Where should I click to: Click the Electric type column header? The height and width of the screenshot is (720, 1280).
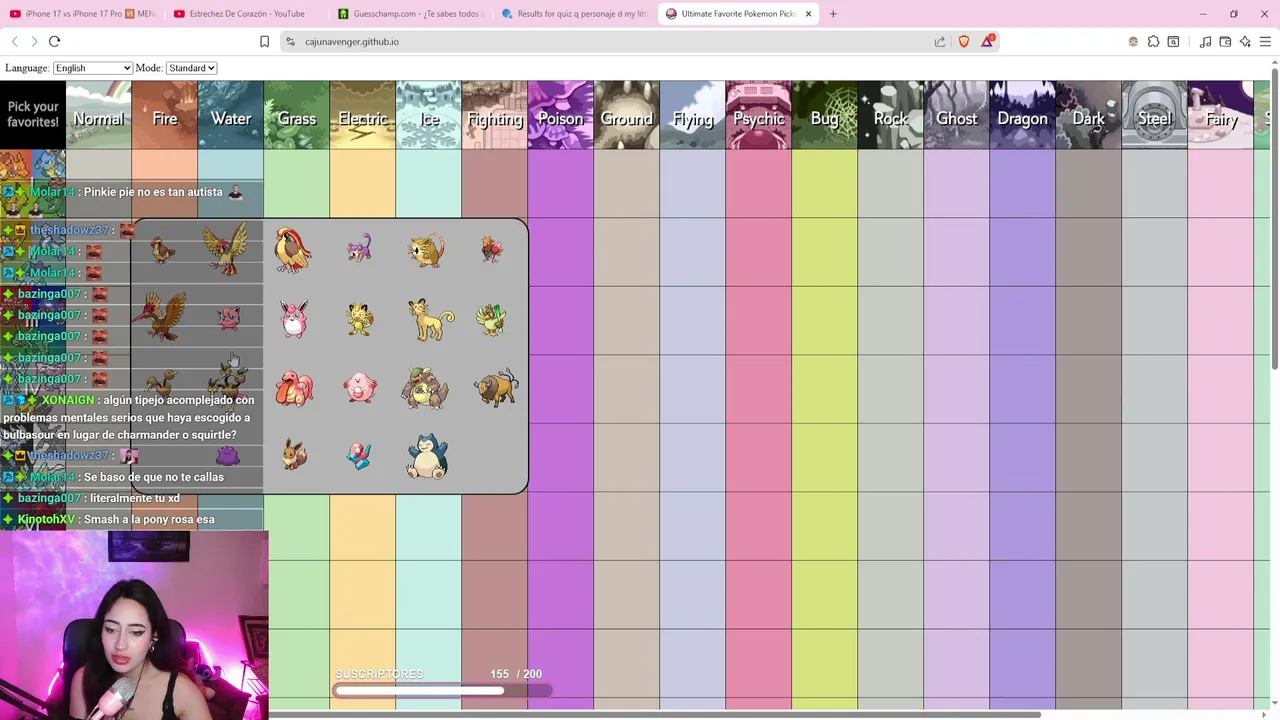click(x=362, y=115)
